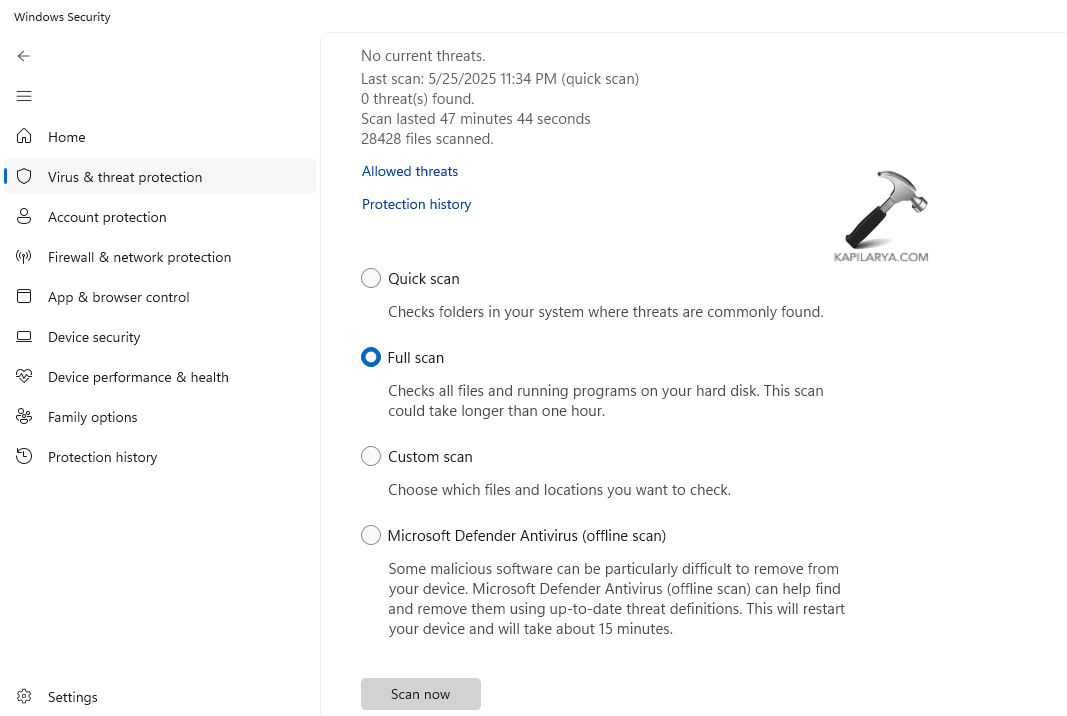
Task: Click the Virus & threat protection shield icon
Action: 24,177
